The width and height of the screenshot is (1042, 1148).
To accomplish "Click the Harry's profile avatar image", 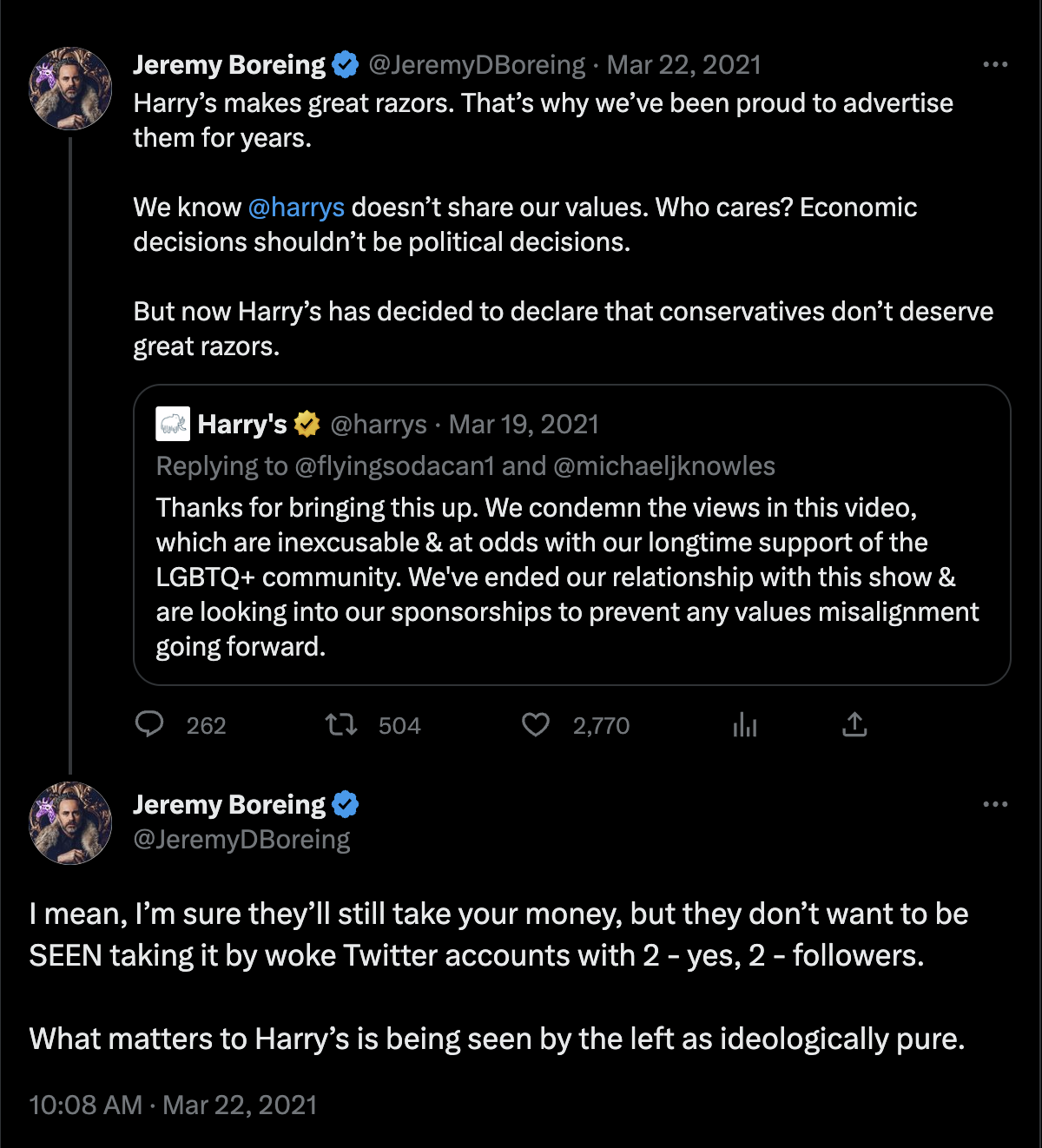I will pyautogui.click(x=173, y=425).
